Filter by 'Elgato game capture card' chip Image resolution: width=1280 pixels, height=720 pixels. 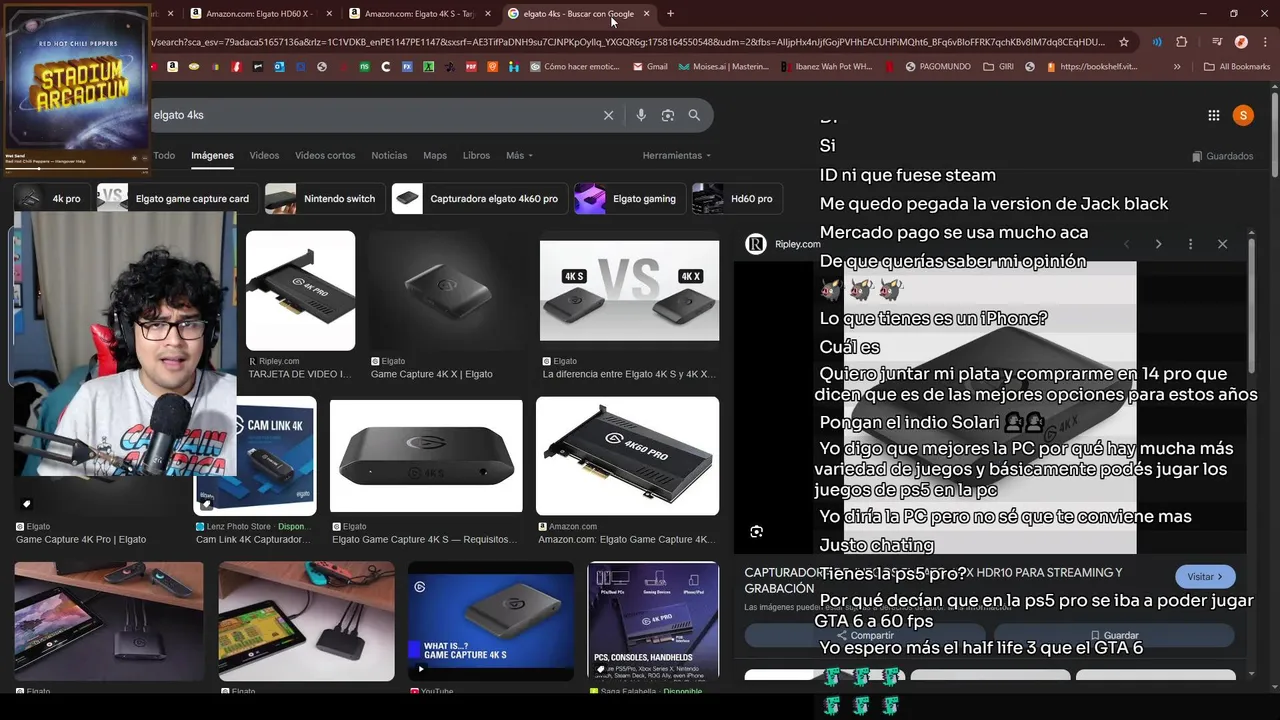tap(177, 198)
